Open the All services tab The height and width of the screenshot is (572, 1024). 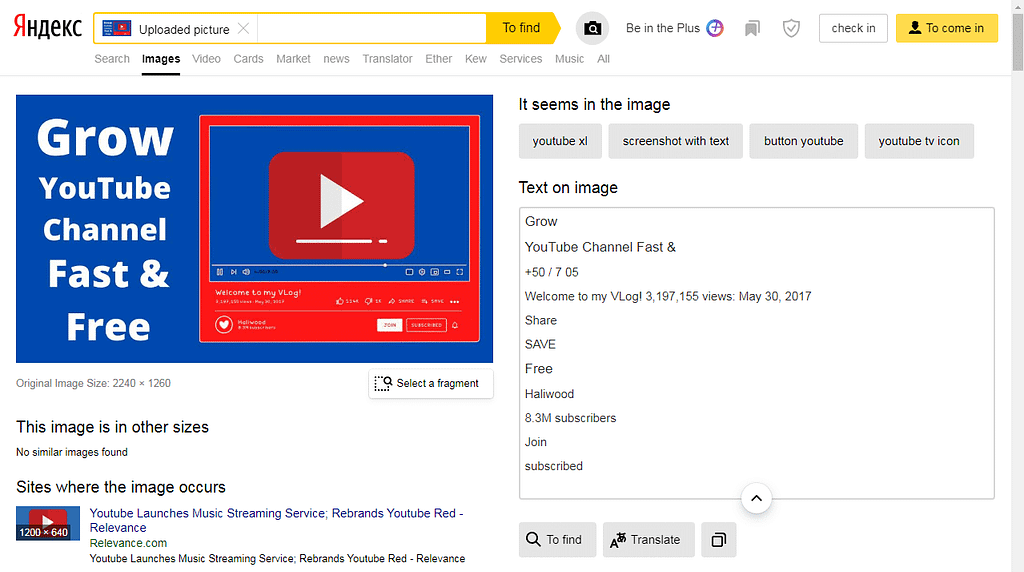coord(603,59)
